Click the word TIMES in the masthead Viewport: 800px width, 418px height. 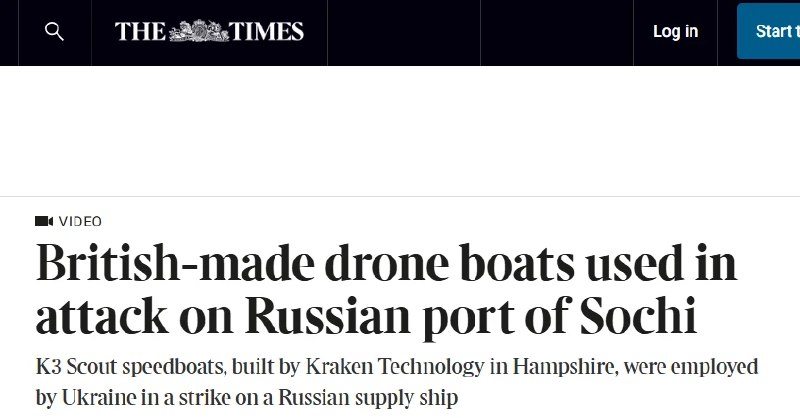pos(266,32)
